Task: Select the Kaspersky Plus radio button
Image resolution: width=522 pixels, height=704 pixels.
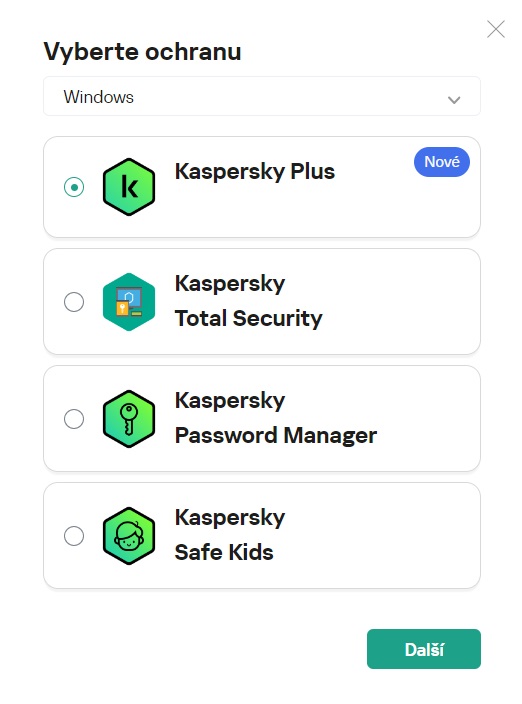Action: [x=74, y=187]
